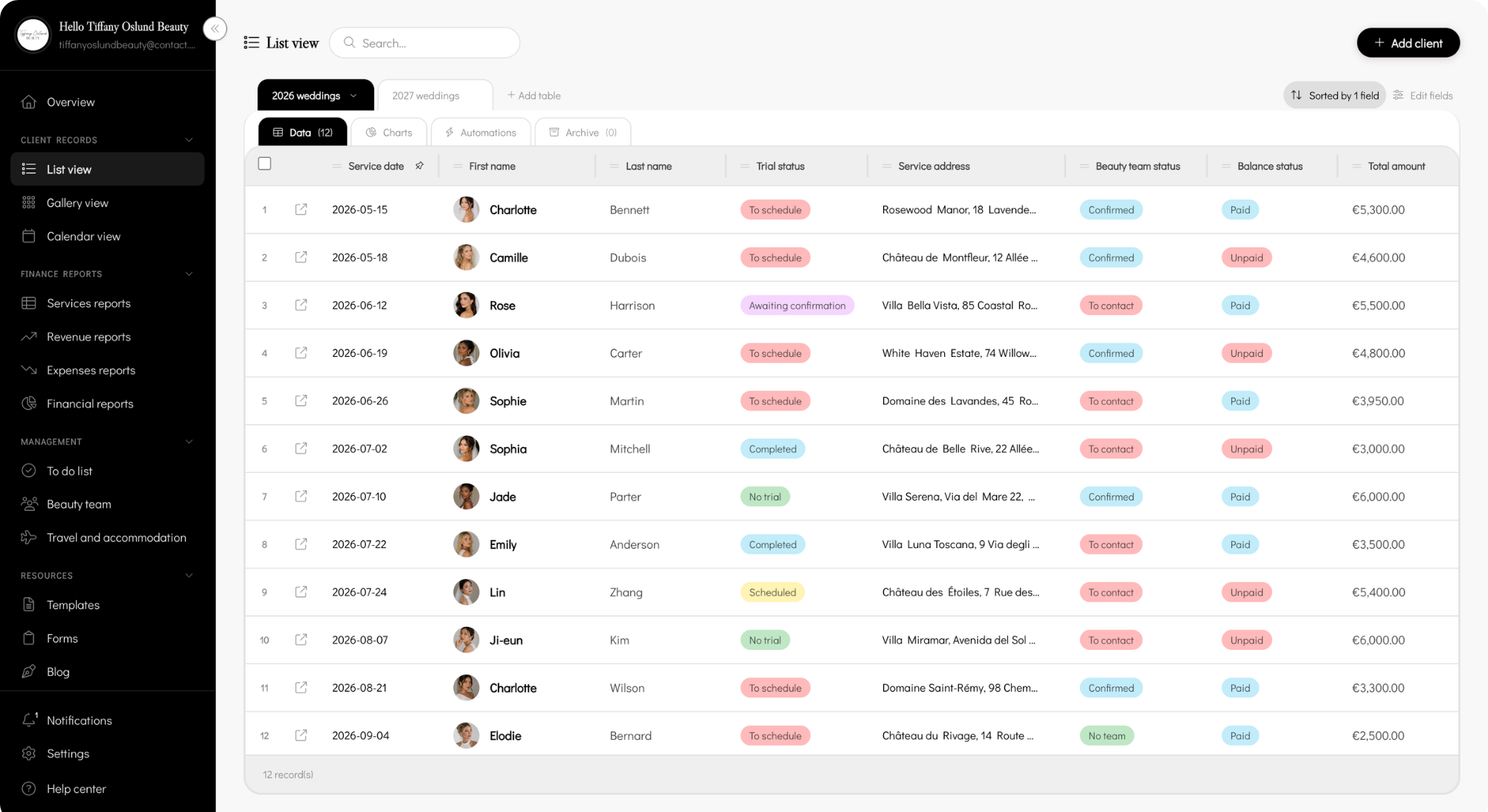Open Edit fields
The width and height of the screenshot is (1488, 812).
click(x=1423, y=95)
